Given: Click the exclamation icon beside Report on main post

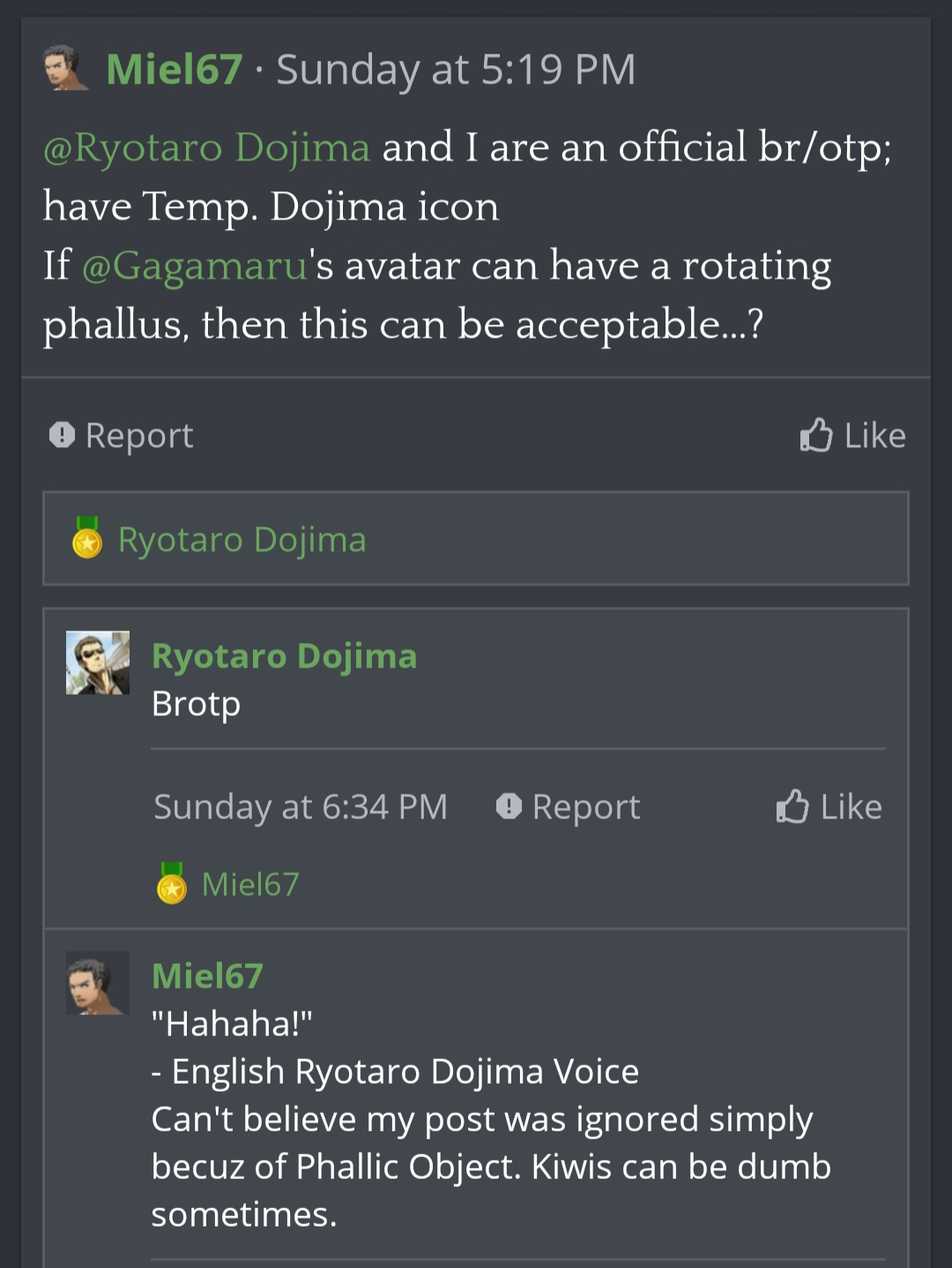Looking at the screenshot, I should 62,435.
